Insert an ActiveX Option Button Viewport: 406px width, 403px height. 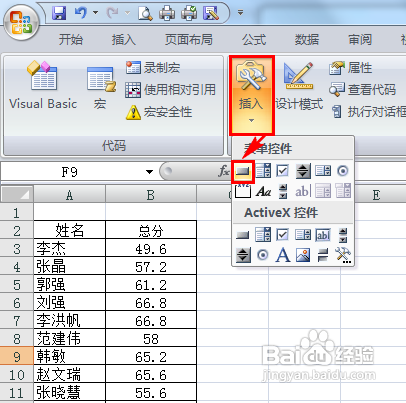[x=263, y=255]
